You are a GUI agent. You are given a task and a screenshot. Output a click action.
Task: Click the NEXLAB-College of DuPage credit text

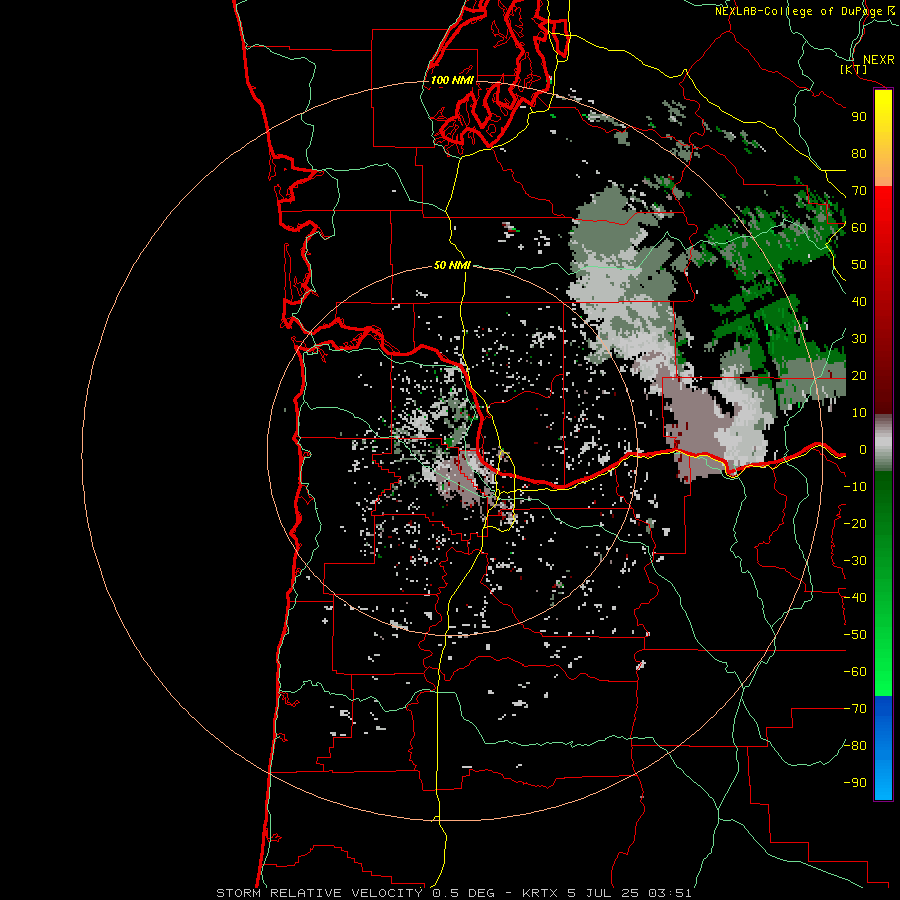[x=805, y=11]
